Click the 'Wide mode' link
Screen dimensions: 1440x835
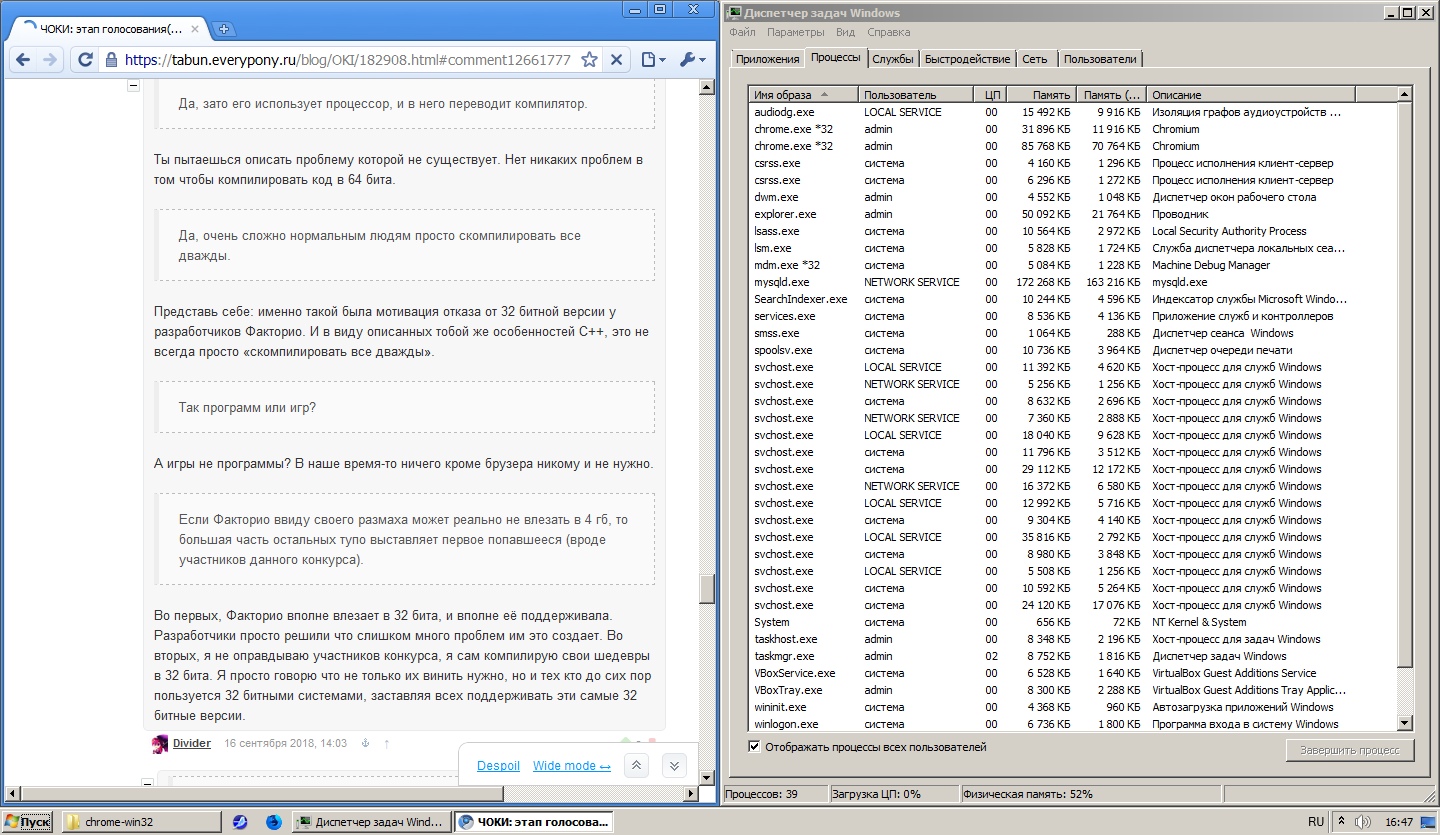[571, 766]
